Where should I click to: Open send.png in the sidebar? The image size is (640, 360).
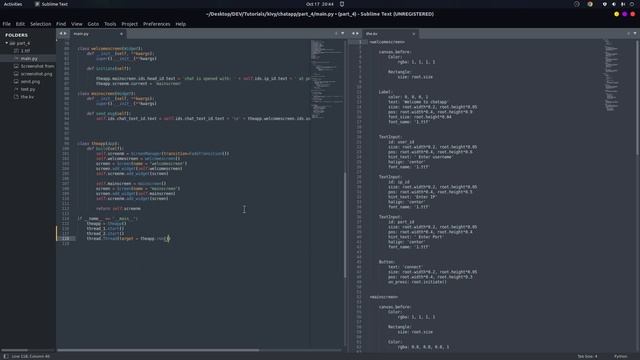tap(30, 82)
